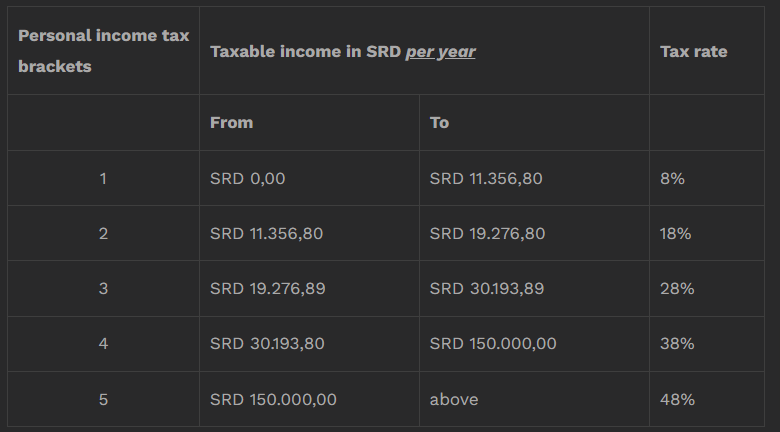780x432 pixels.
Task: Click the underlined 'per year' text
Action: click(441, 52)
